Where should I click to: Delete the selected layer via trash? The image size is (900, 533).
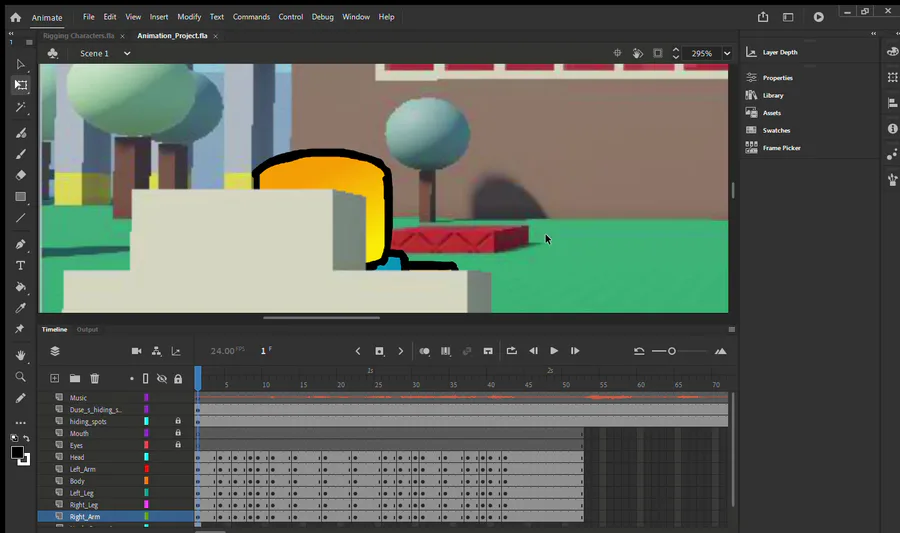click(95, 378)
